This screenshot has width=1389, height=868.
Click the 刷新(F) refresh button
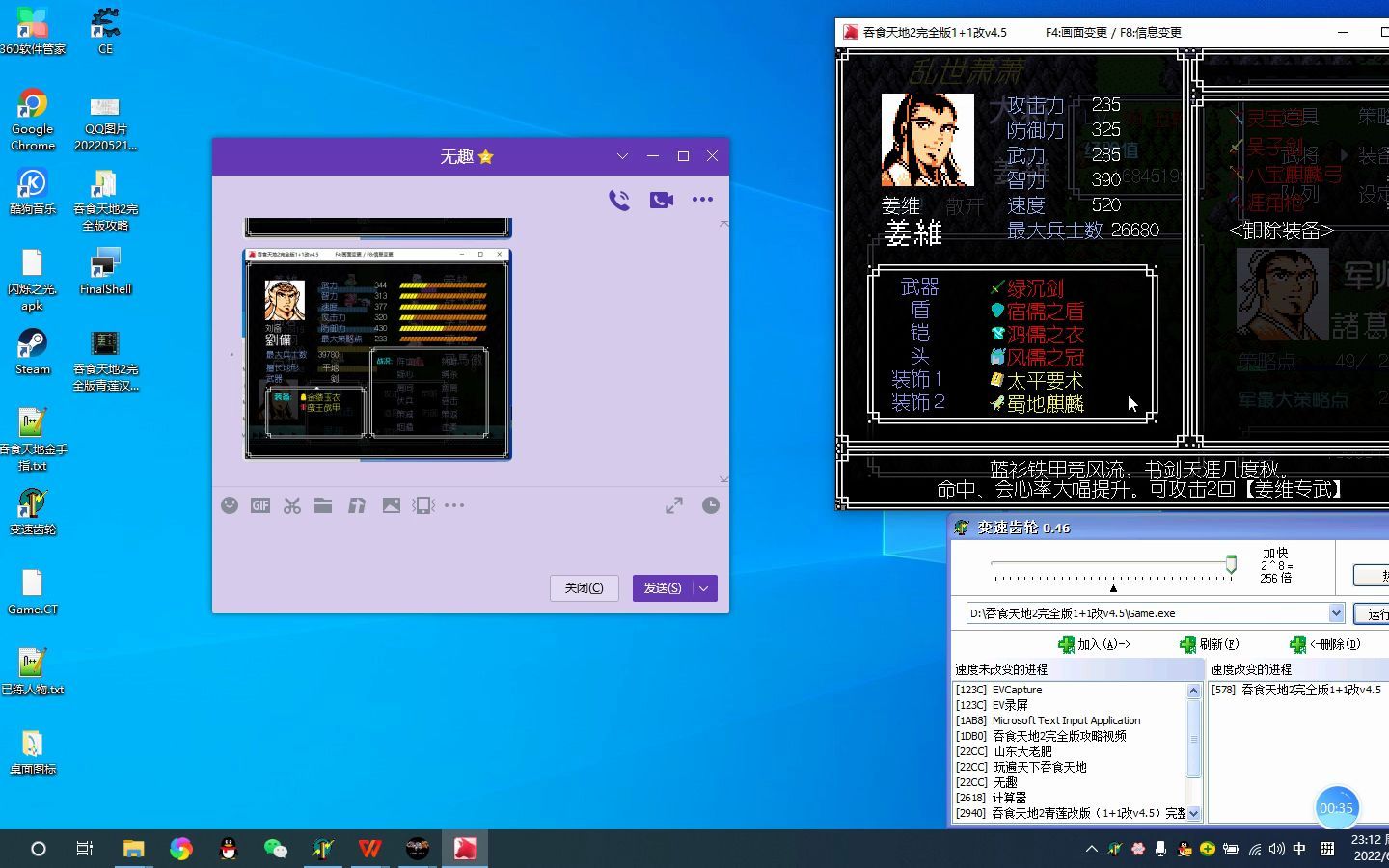(x=1210, y=644)
